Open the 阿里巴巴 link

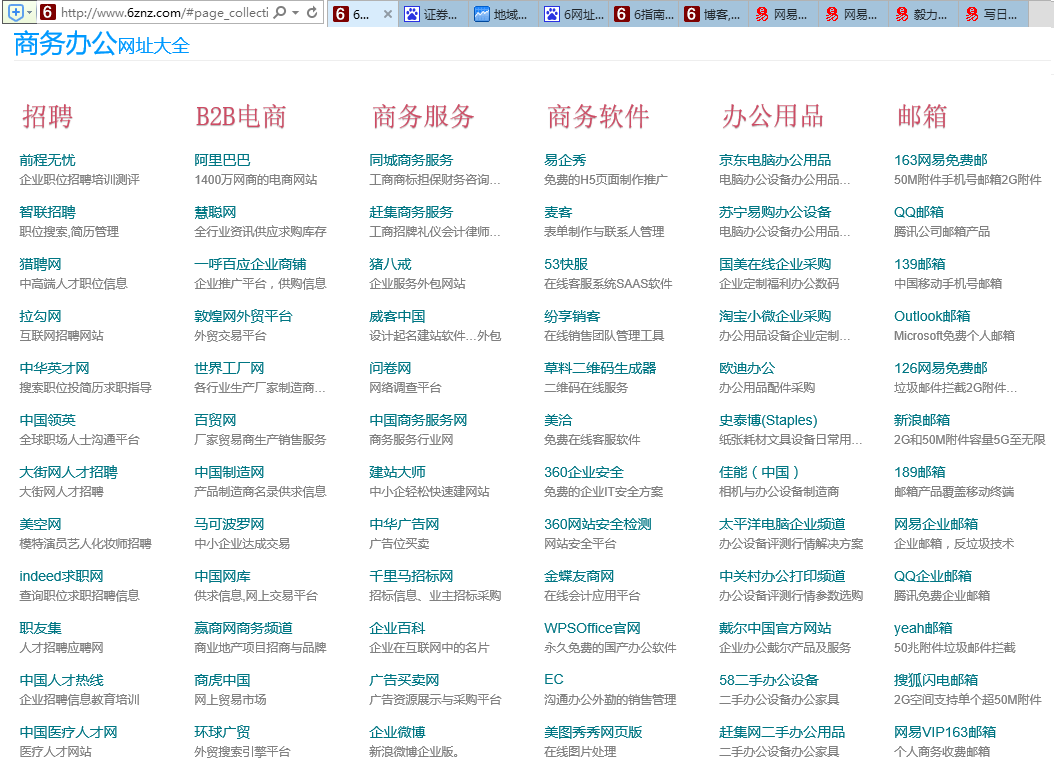pyautogui.click(x=222, y=160)
